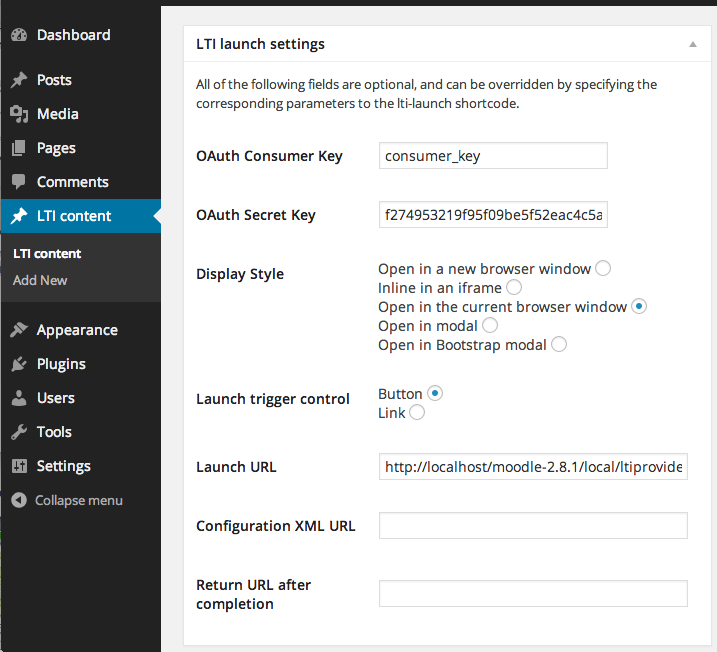Focus the Configuration XML URL field
This screenshot has width=717, height=652.
pos(533,526)
